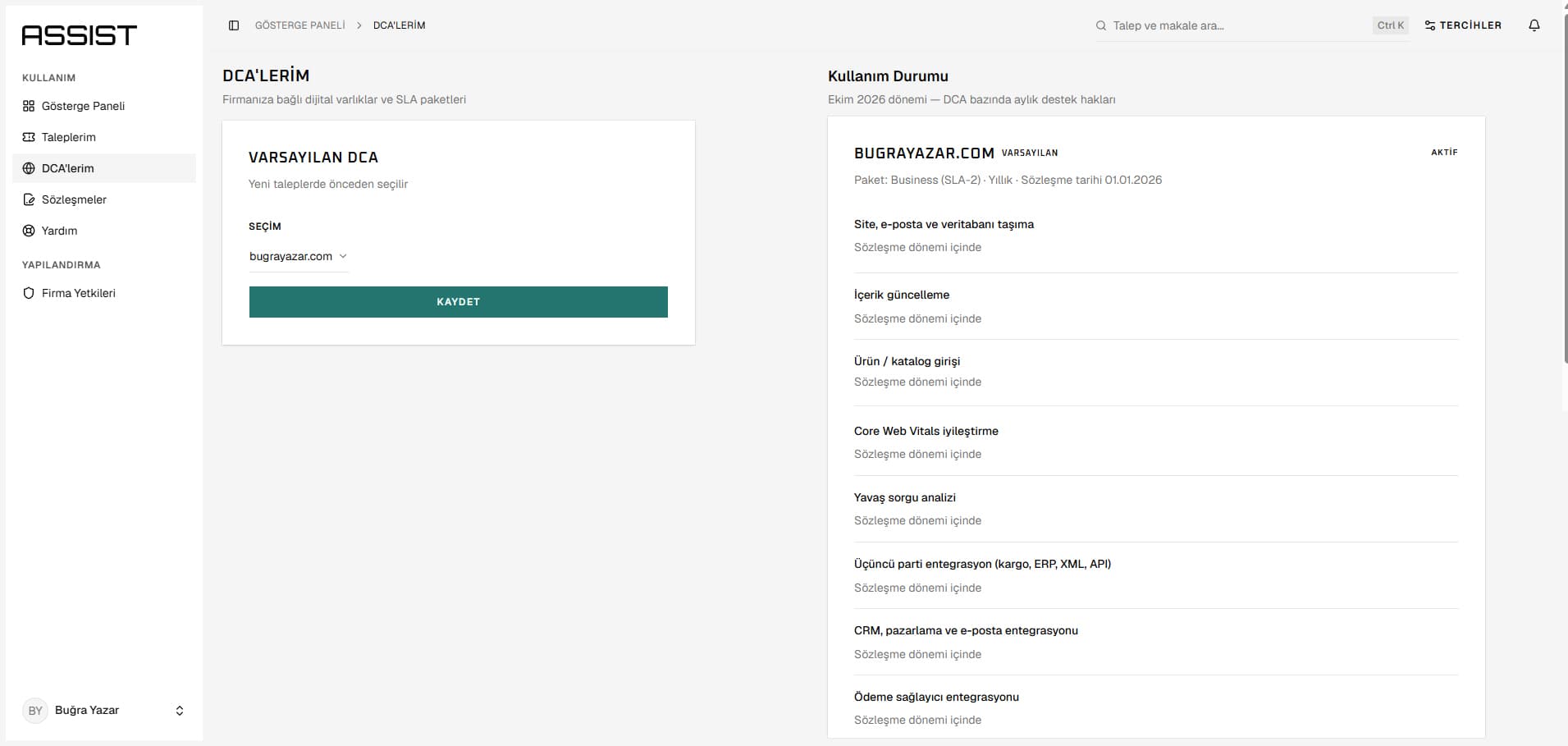Click the Firma Yetkileri shield icon
The width and height of the screenshot is (1568, 746).
29,293
